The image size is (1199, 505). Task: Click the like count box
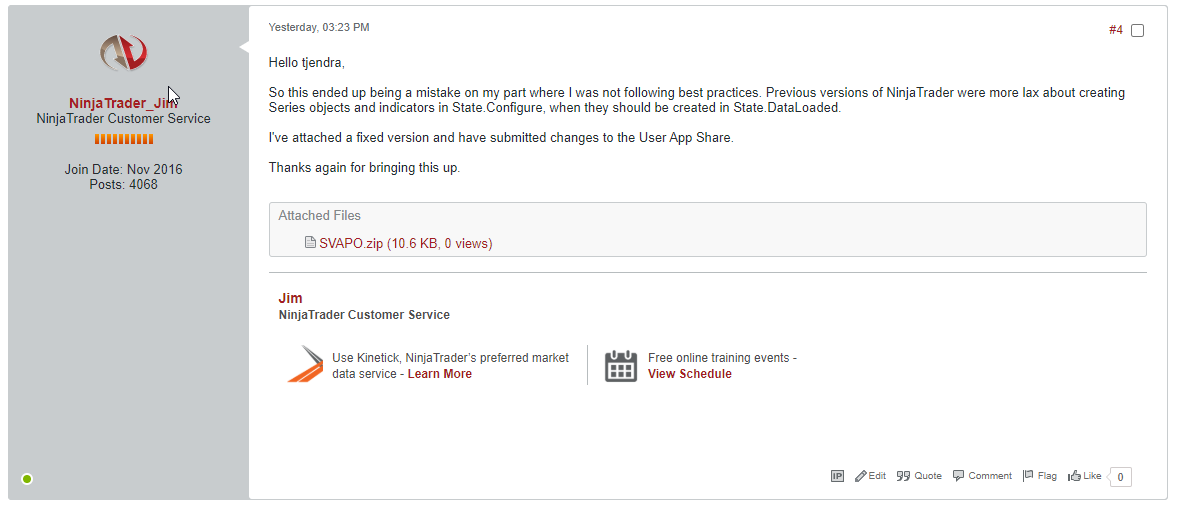pos(1120,477)
